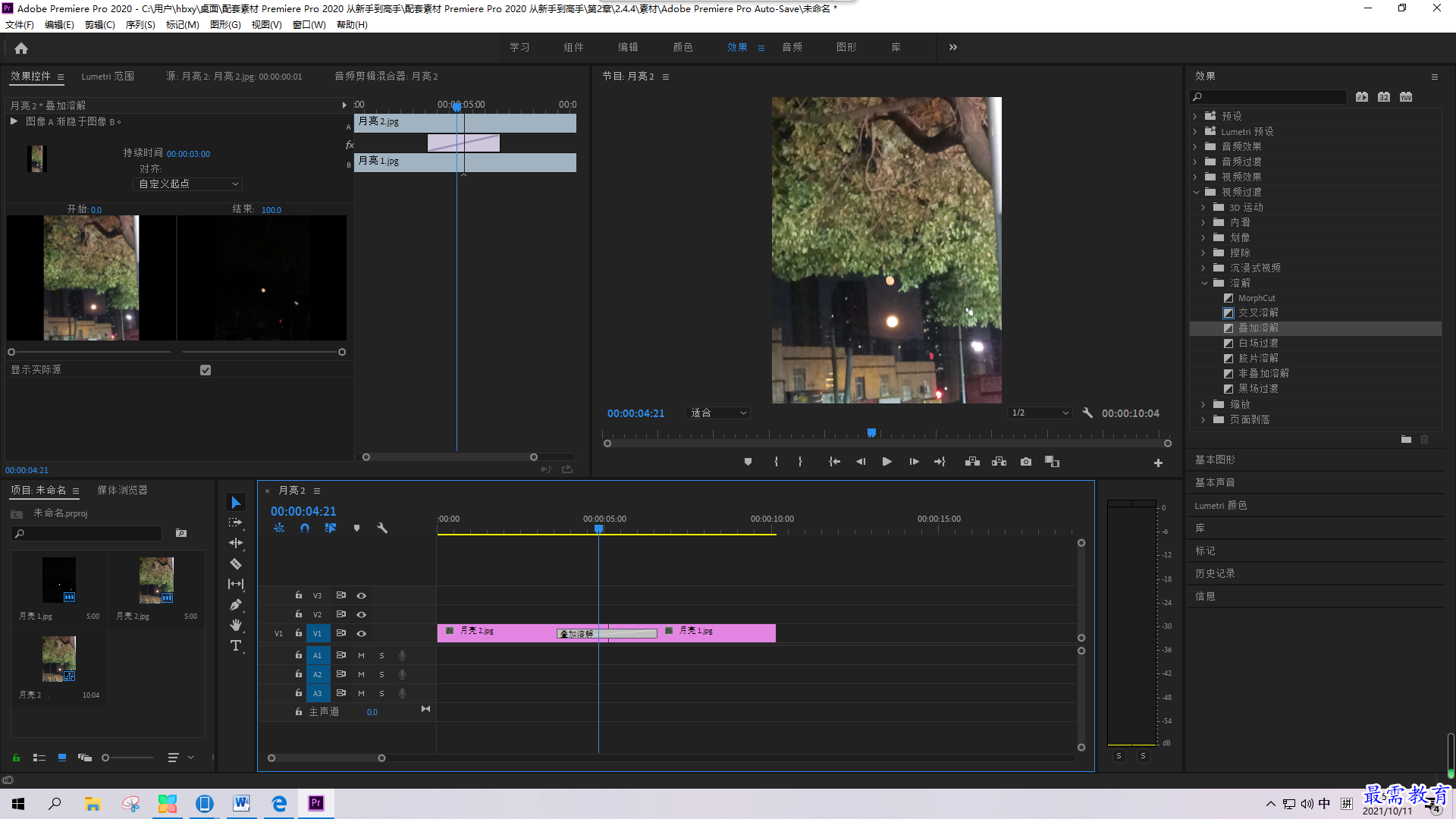Viewport: 1456px width, 819px height.
Task: Mute audio track A1
Action: (x=361, y=656)
